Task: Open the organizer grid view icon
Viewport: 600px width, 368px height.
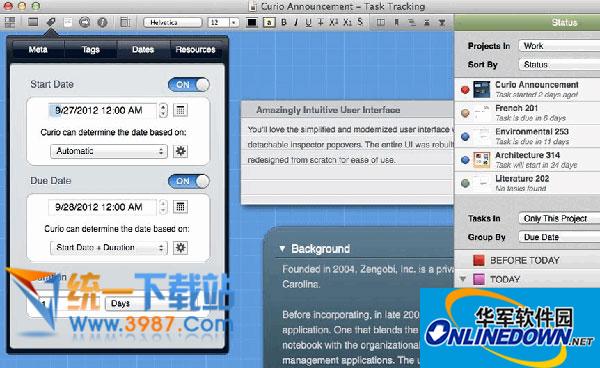Action: tap(10, 22)
